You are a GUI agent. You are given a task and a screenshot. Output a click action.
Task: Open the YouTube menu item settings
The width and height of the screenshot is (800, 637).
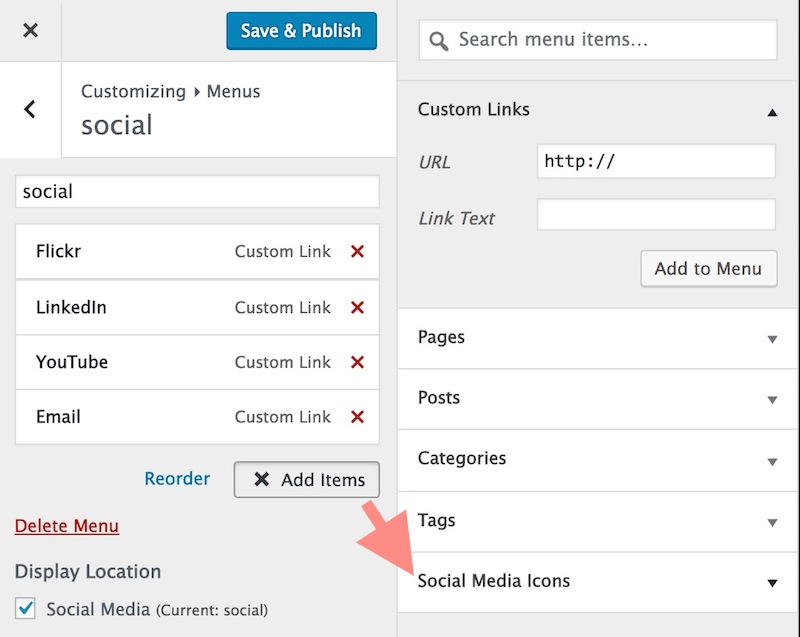point(197,362)
